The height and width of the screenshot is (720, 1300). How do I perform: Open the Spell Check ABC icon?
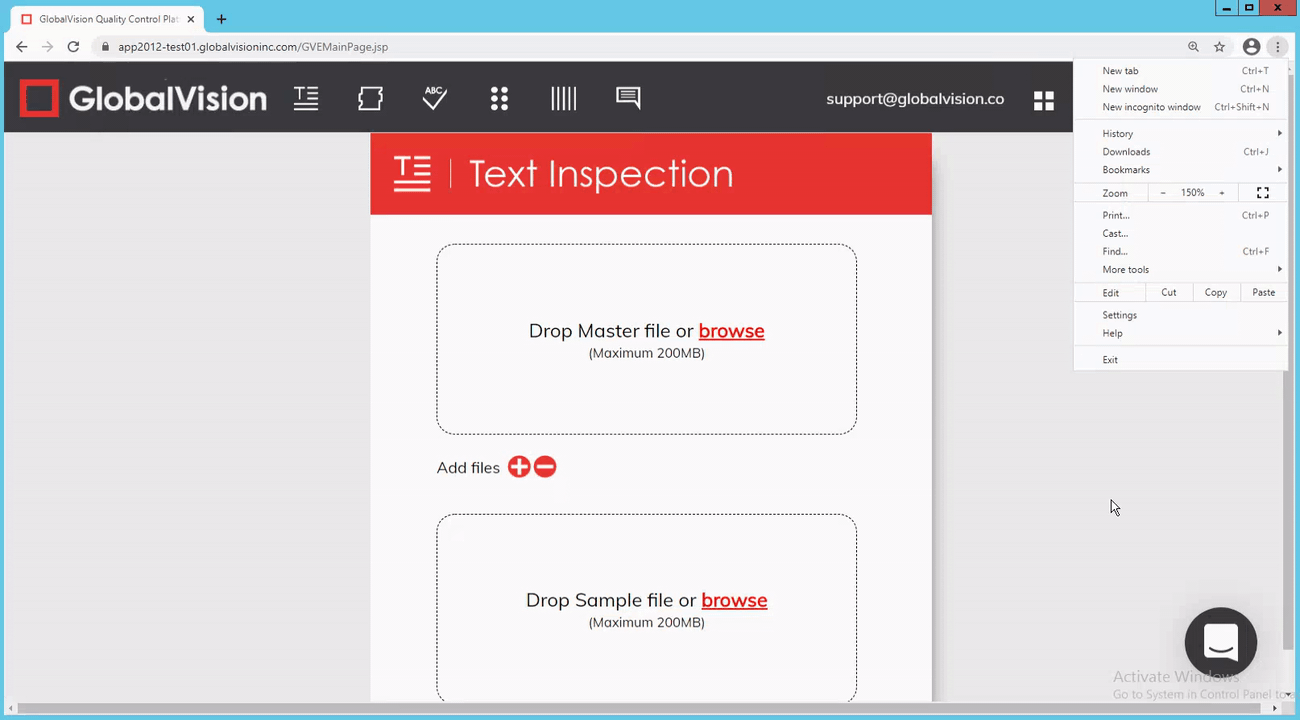click(x=434, y=98)
